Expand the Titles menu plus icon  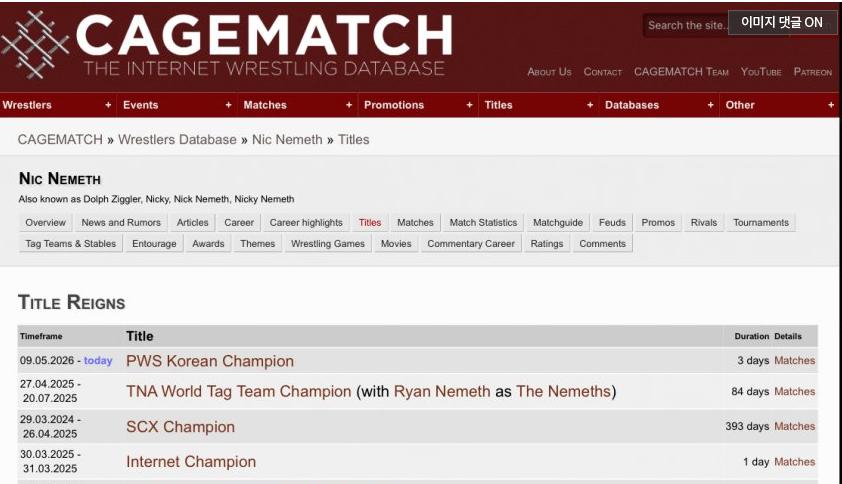click(x=590, y=105)
